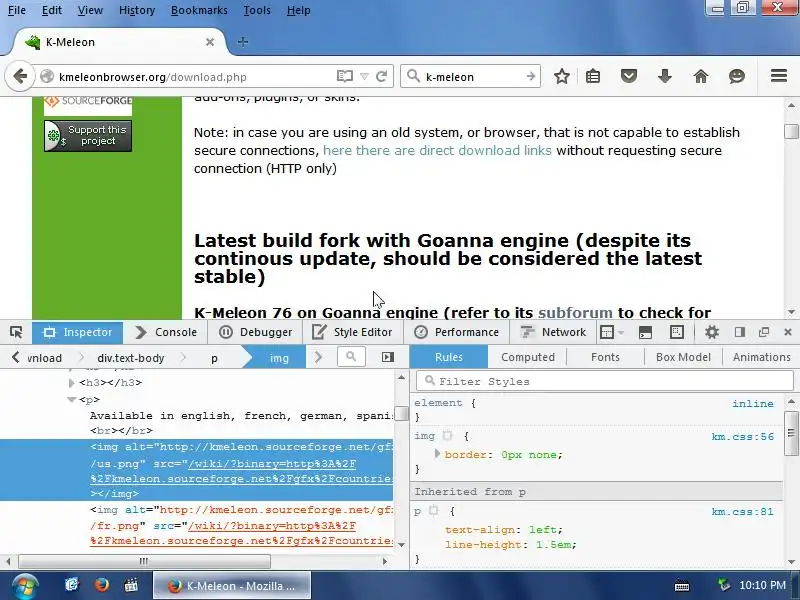Viewport: 800px width, 600px height.
Task: Click the address bar URL field
Action: pyautogui.click(x=194, y=77)
